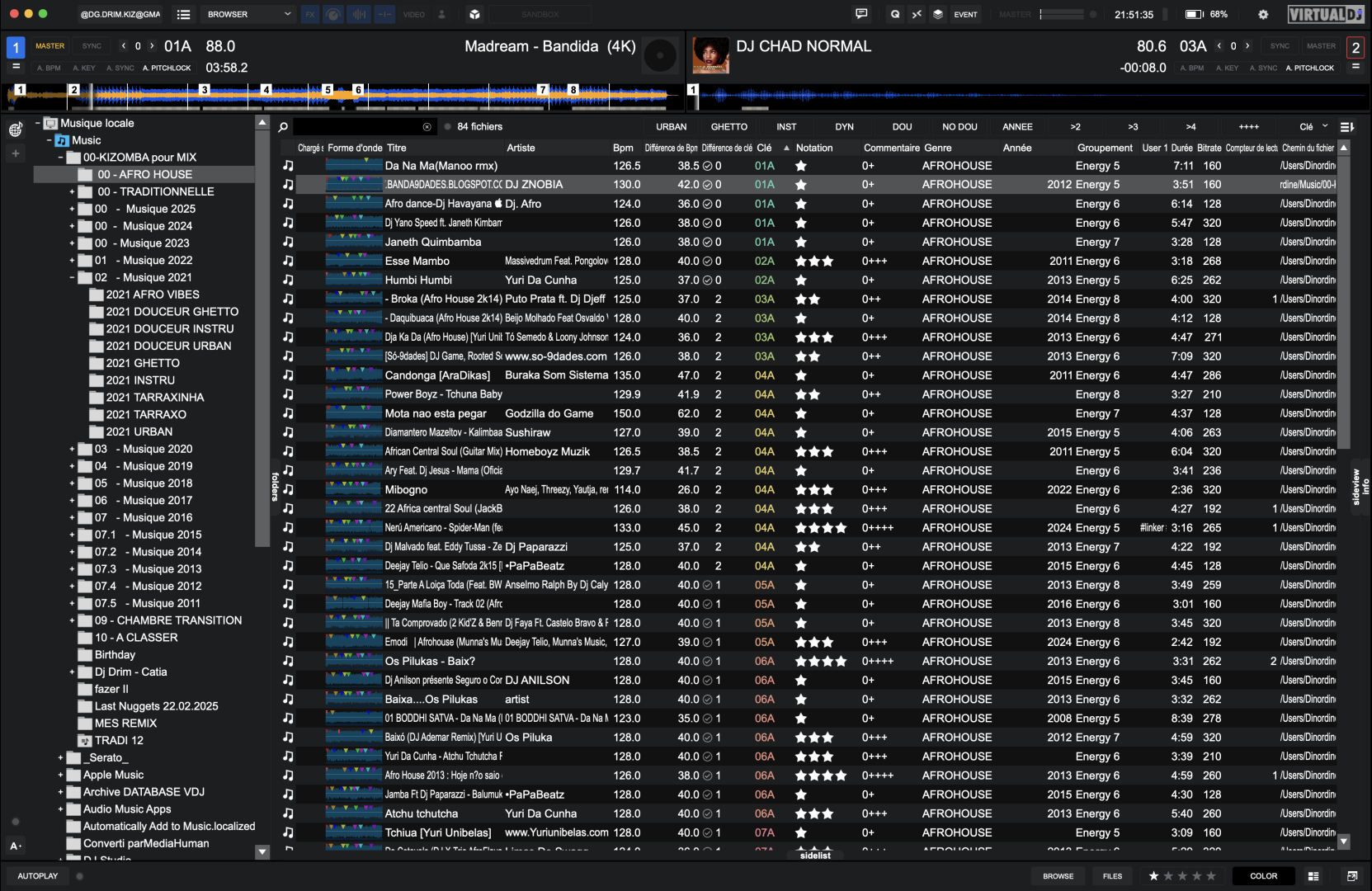The image size is (1372, 891).
Task: Expand the Dj Drim - Catia folder
Action: (x=72, y=672)
